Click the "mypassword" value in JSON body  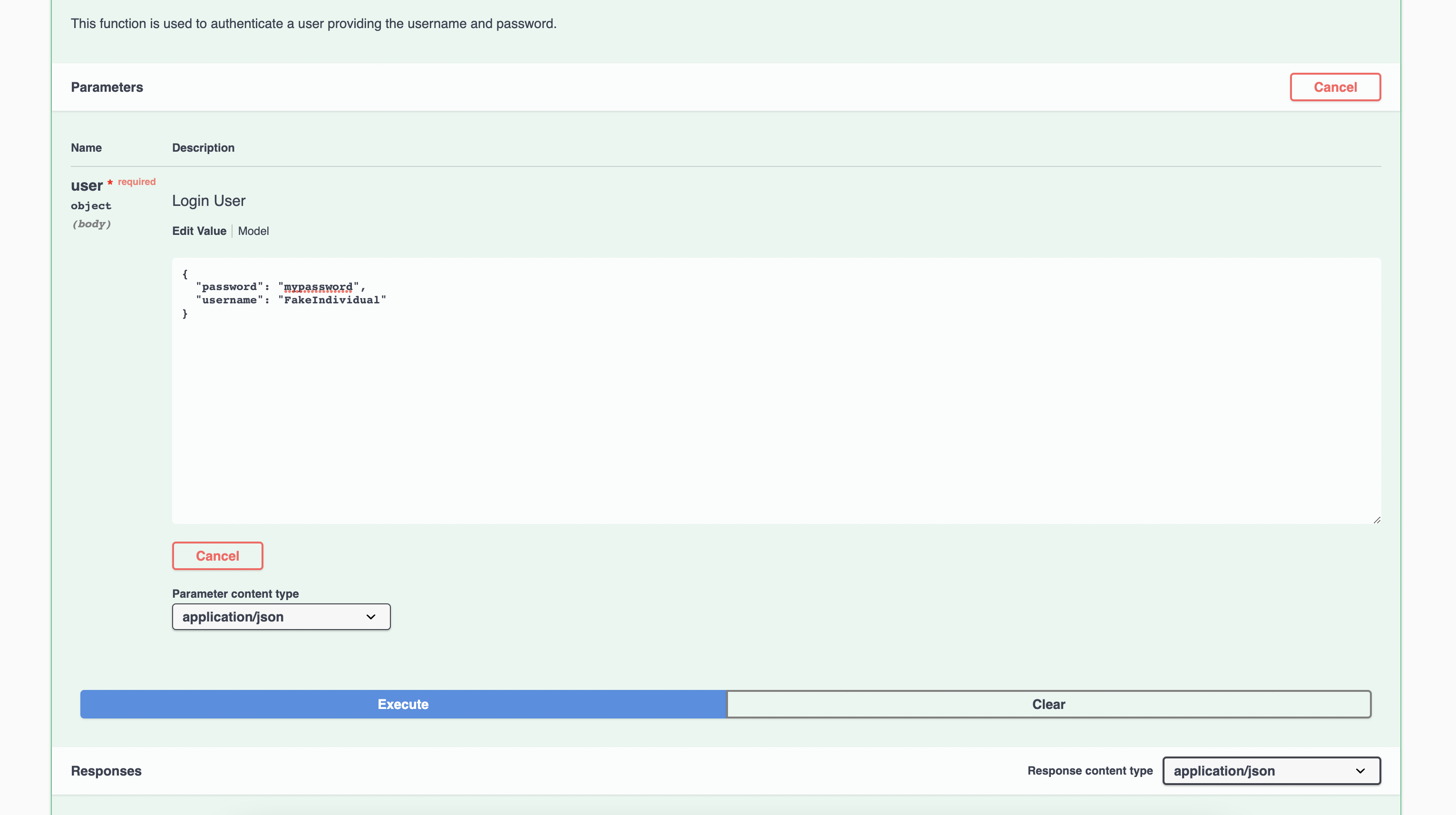(x=318, y=287)
